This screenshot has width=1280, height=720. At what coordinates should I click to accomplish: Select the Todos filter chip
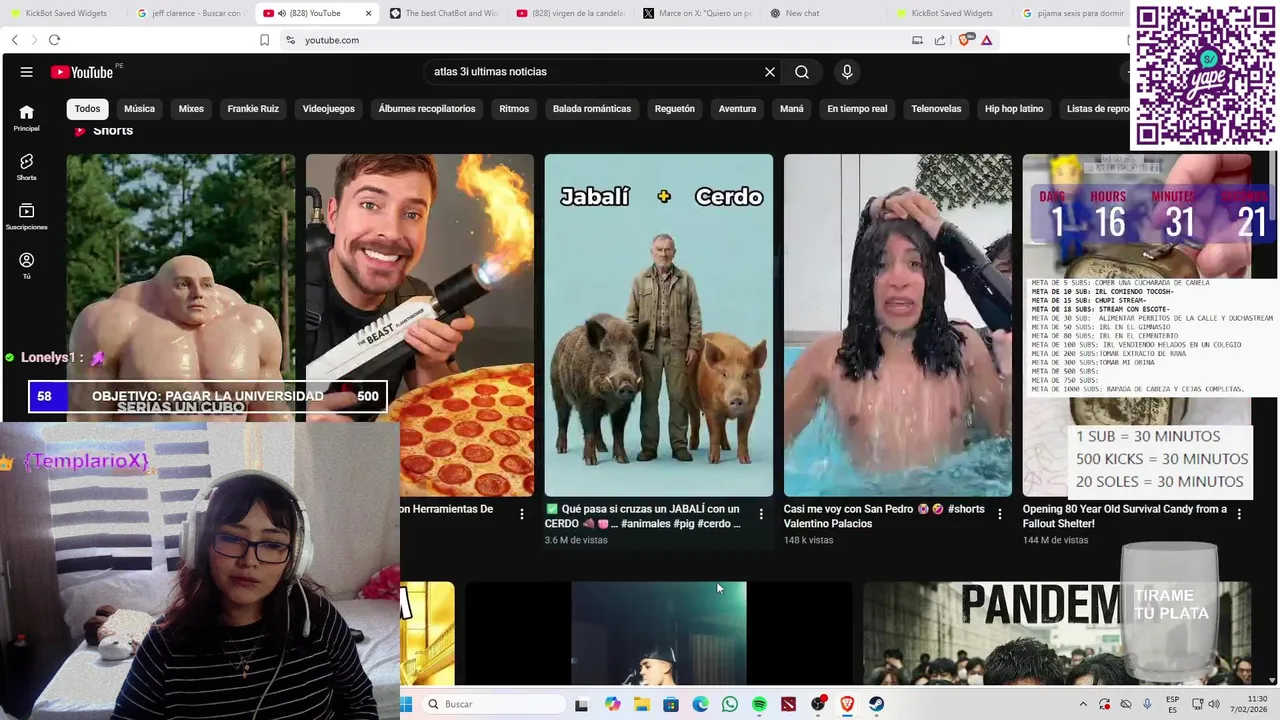coord(88,109)
